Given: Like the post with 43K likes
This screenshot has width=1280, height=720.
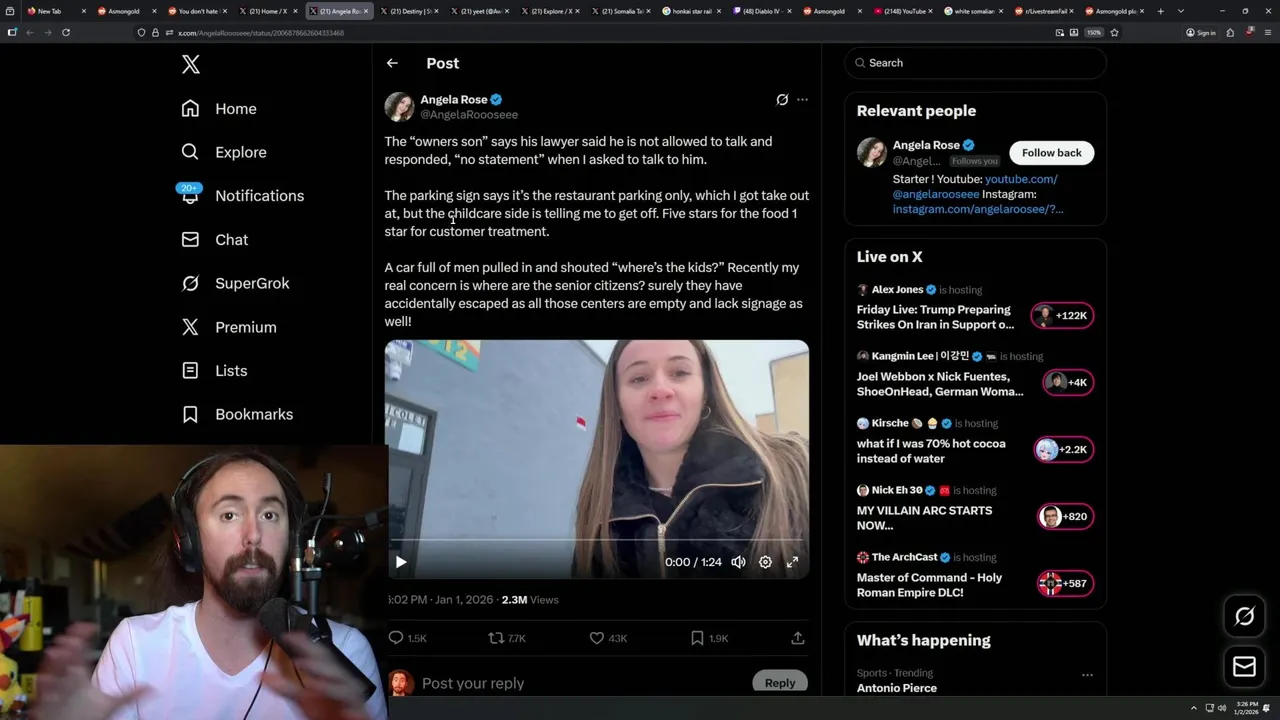Looking at the screenshot, I should coord(608,638).
